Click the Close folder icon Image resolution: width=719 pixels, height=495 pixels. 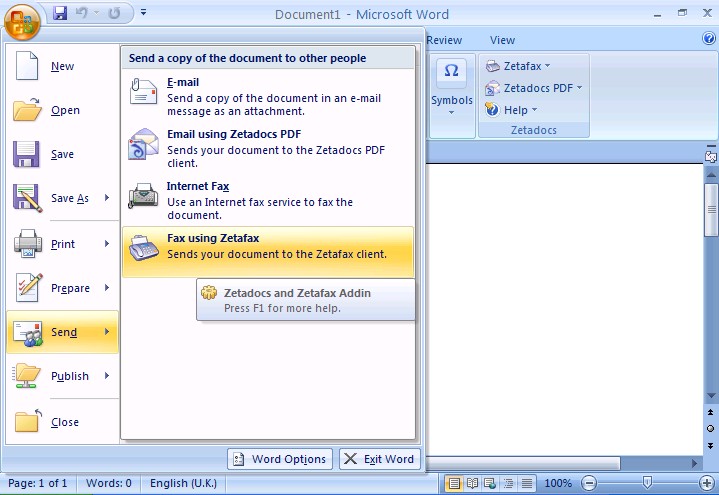coord(28,421)
